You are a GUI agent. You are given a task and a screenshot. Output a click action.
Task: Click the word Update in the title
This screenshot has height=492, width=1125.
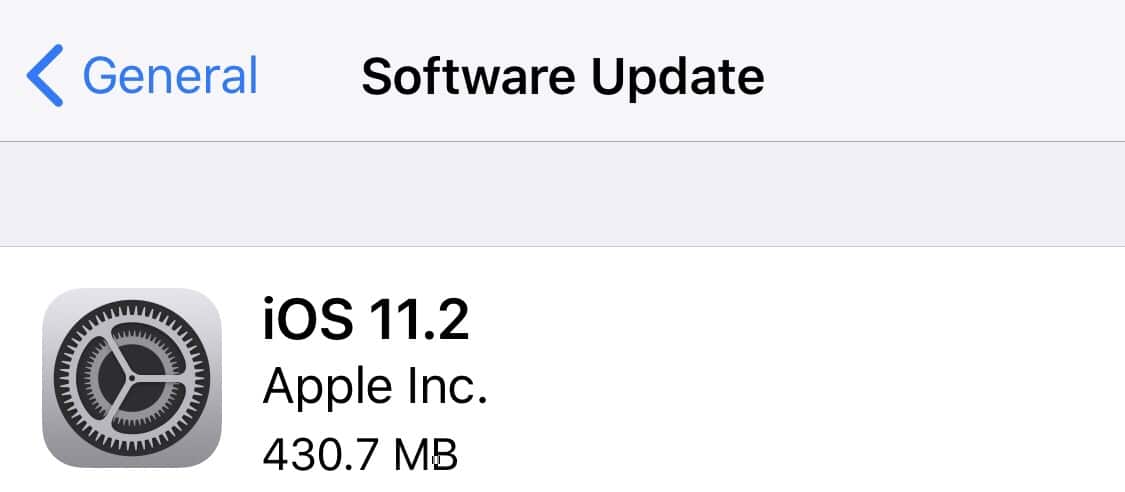coord(677,75)
